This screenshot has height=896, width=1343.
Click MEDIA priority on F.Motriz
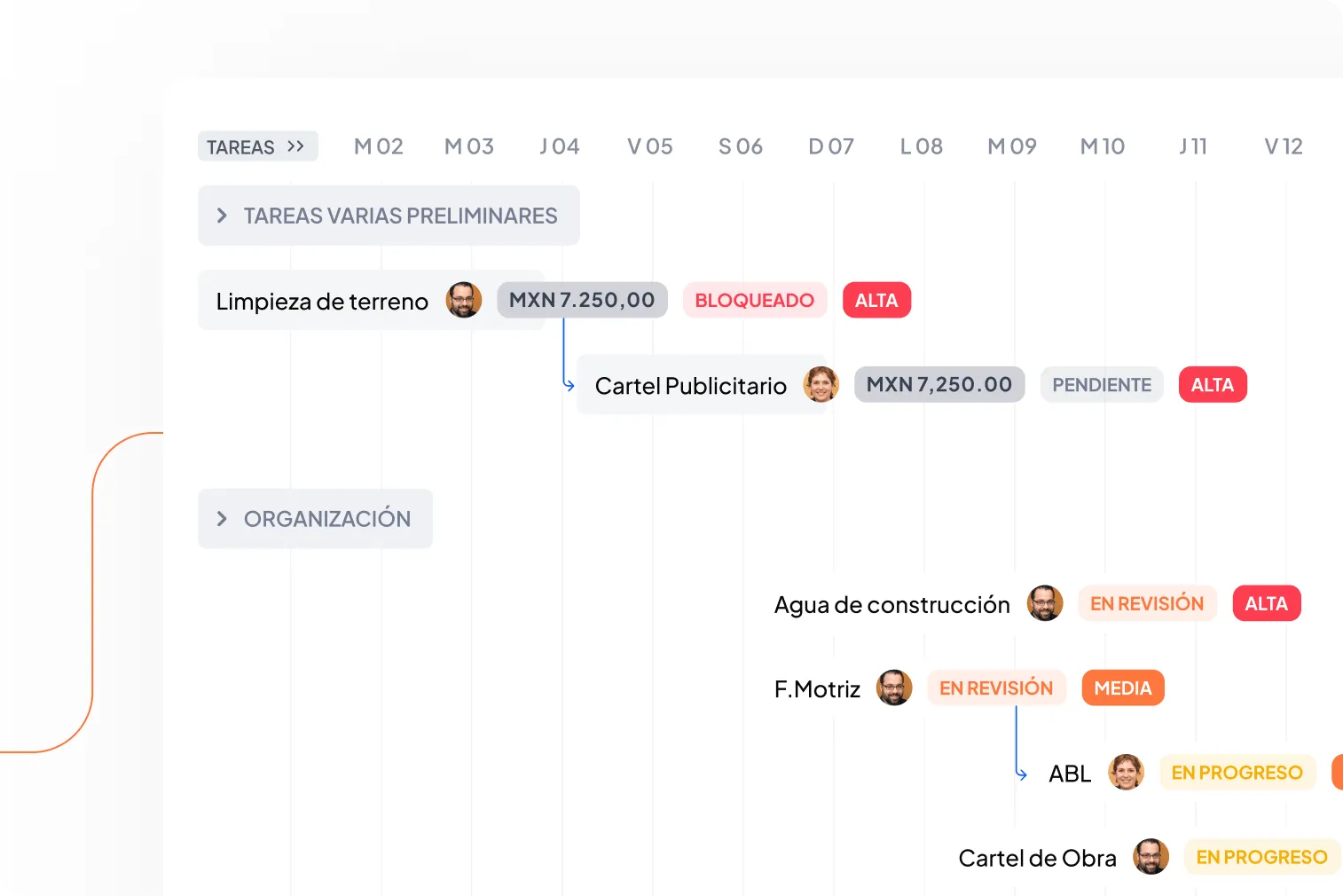(1123, 688)
